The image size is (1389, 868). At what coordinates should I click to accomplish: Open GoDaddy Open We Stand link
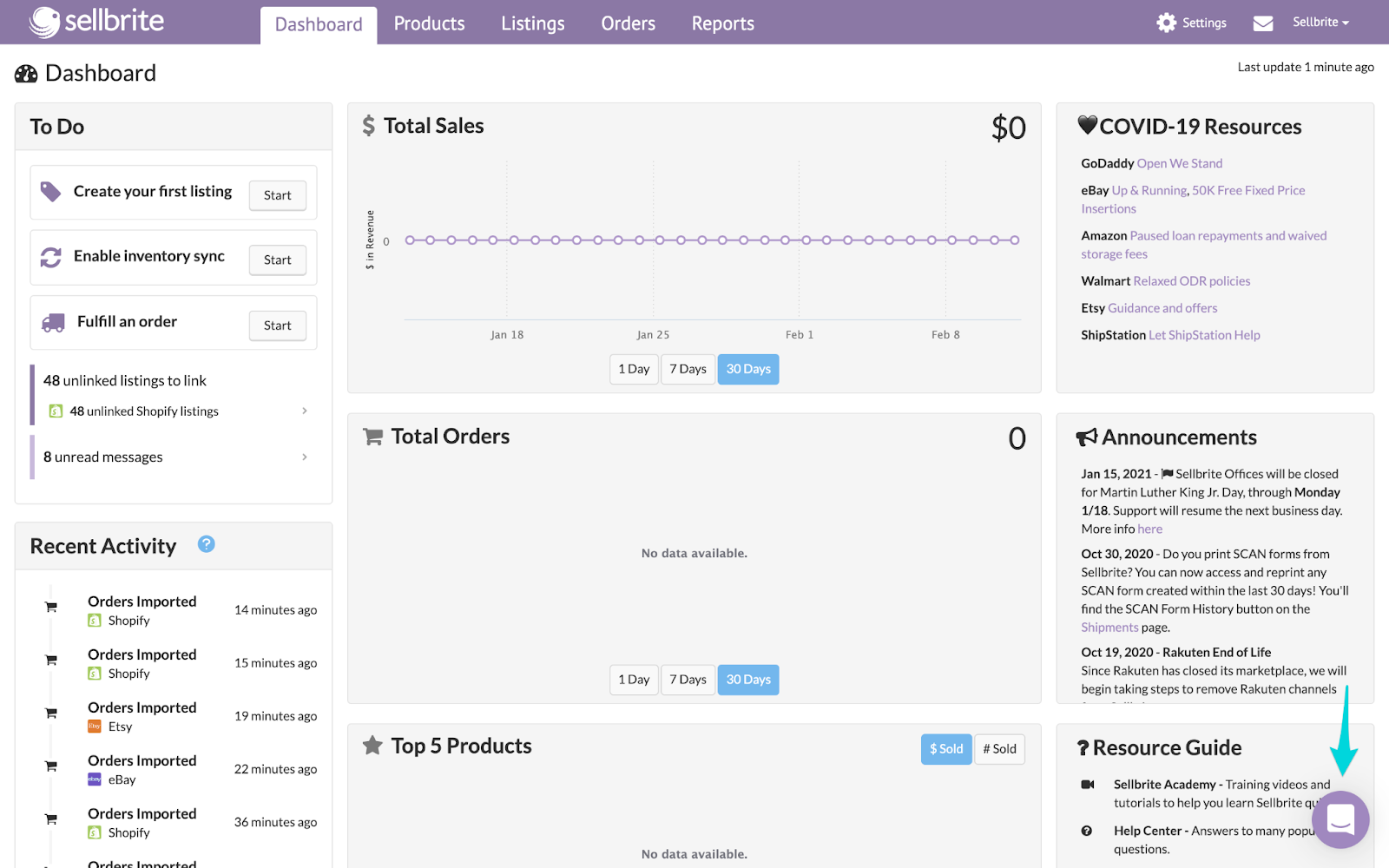pyautogui.click(x=1180, y=163)
